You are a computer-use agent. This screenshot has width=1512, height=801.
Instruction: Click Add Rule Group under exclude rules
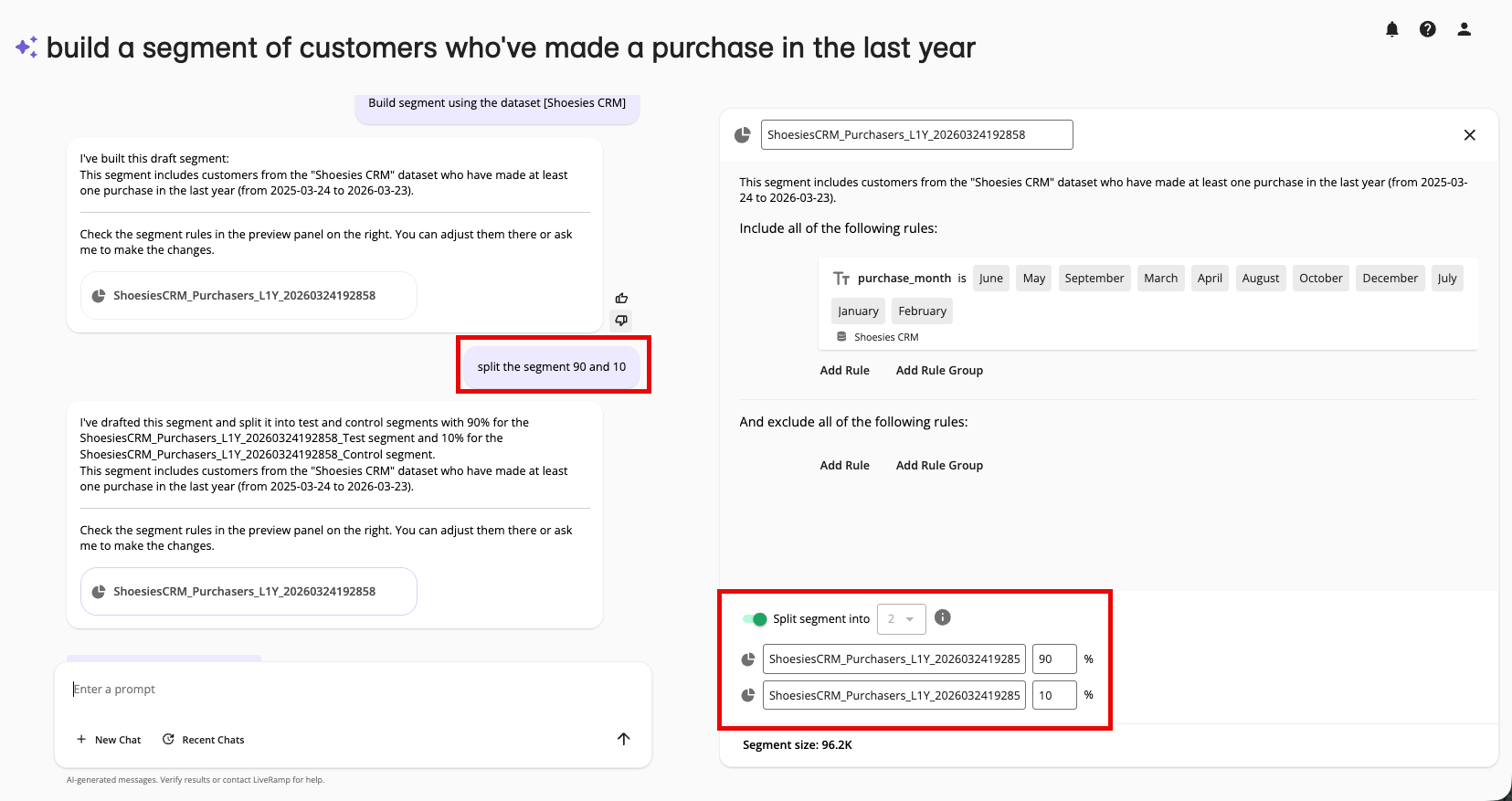click(x=939, y=466)
